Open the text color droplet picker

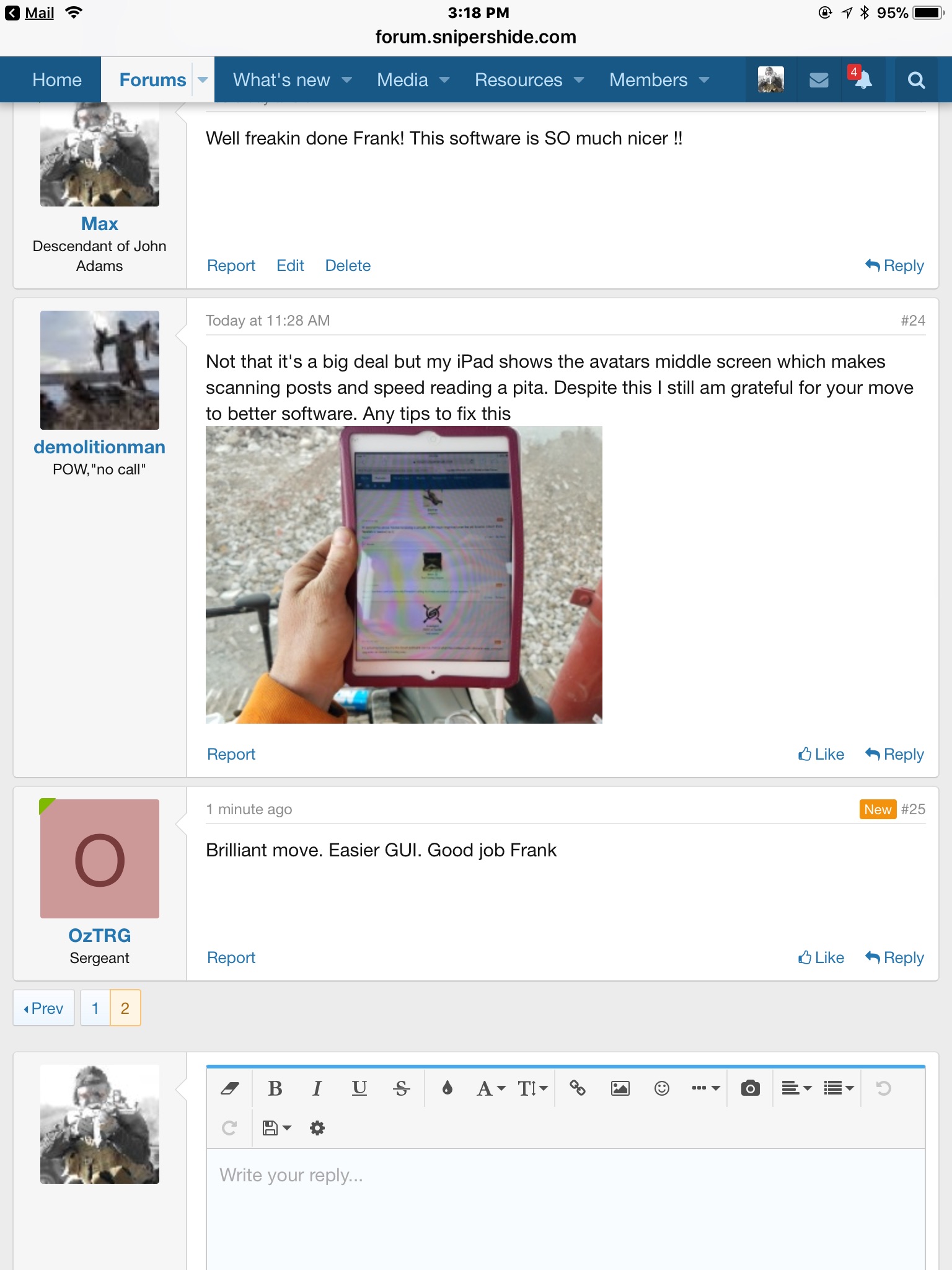[x=447, y=1088]
